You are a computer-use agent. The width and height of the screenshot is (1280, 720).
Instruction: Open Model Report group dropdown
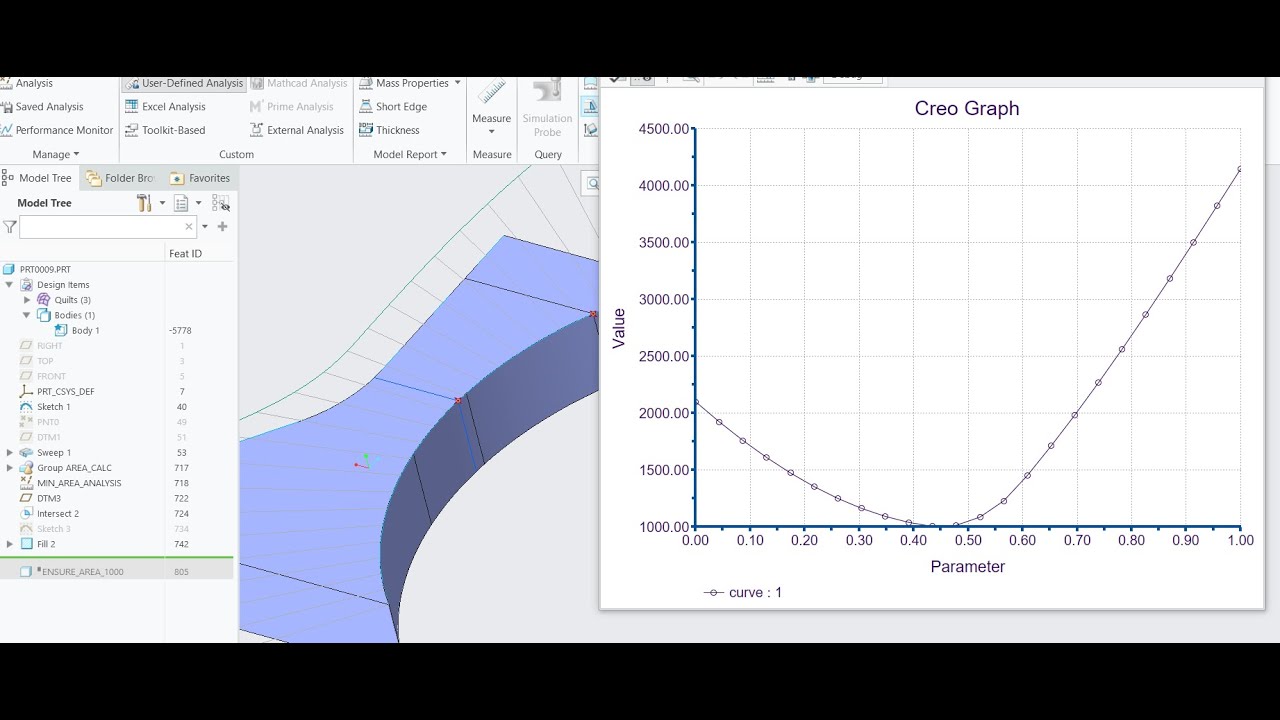pyautogui.click(x=410, y=155)
